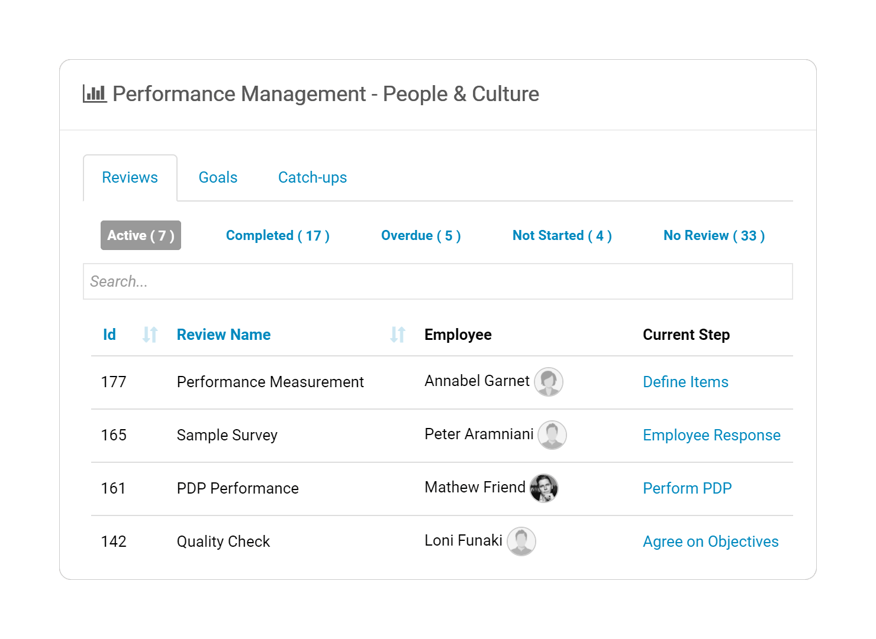Click the Employee Response step link
The width and height of the screenshot is (876, 639).
coord(711,435)
